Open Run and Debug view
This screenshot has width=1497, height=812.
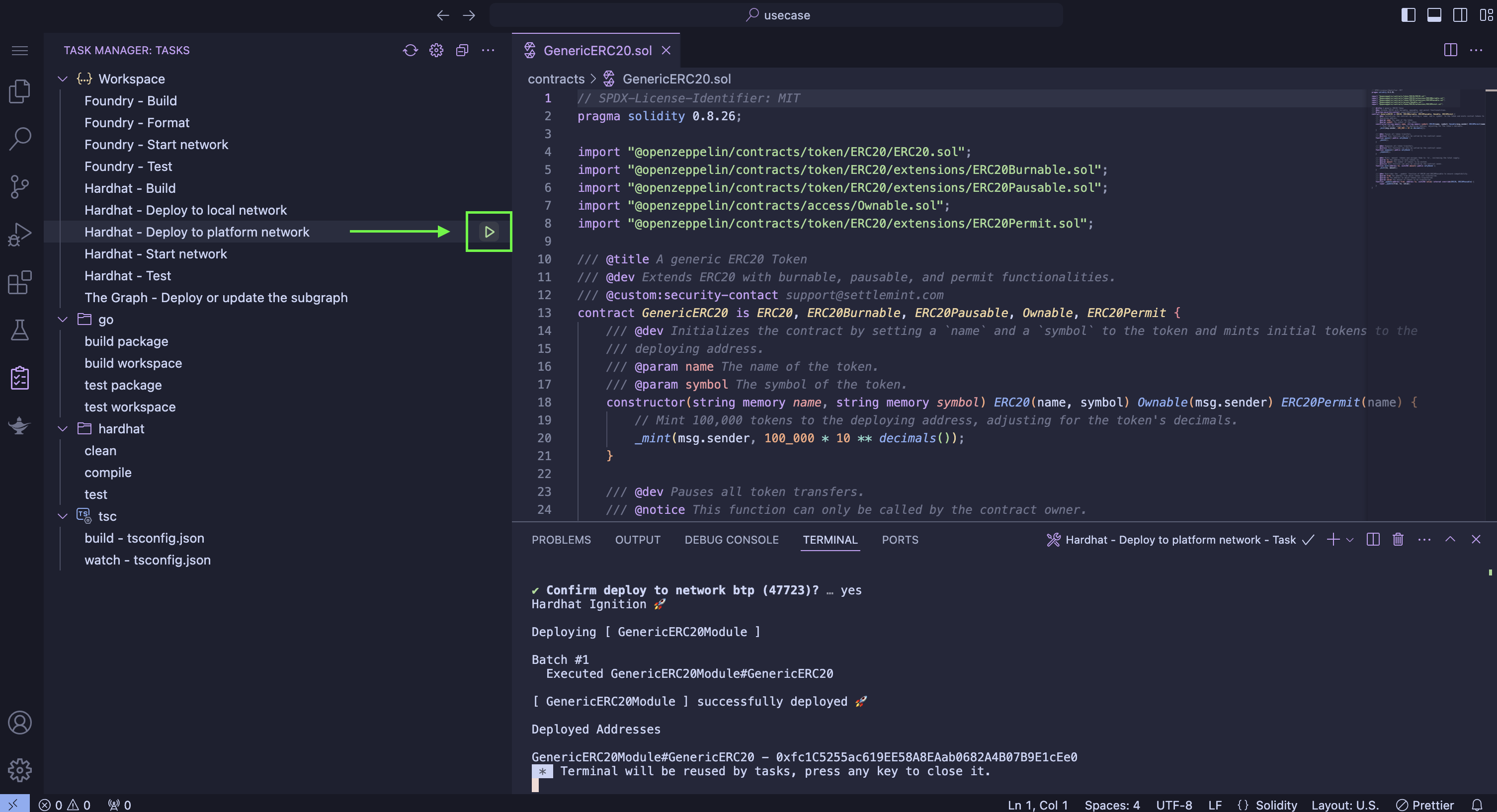(20, 234)
